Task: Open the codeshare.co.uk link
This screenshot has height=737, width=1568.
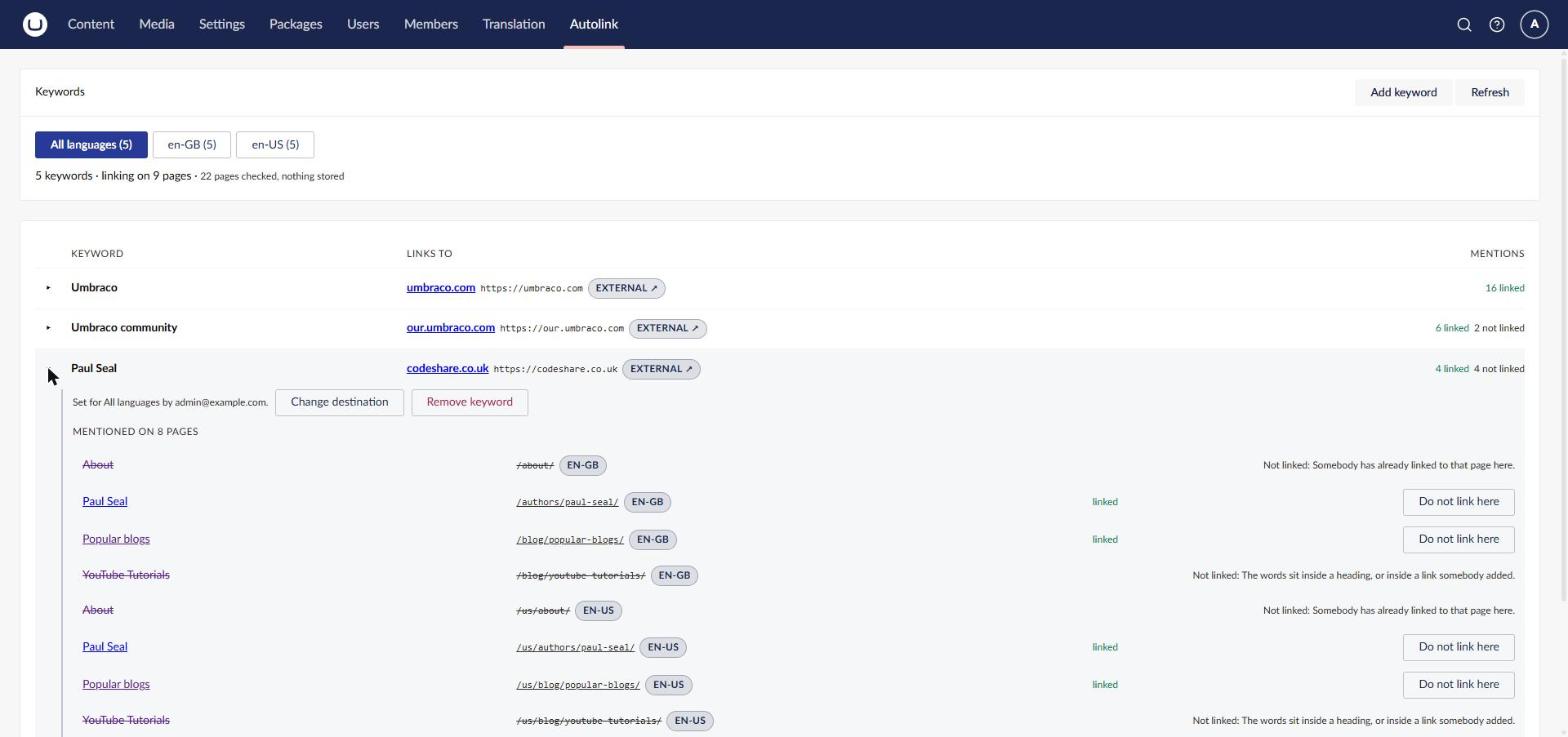Action: (448, 369)
